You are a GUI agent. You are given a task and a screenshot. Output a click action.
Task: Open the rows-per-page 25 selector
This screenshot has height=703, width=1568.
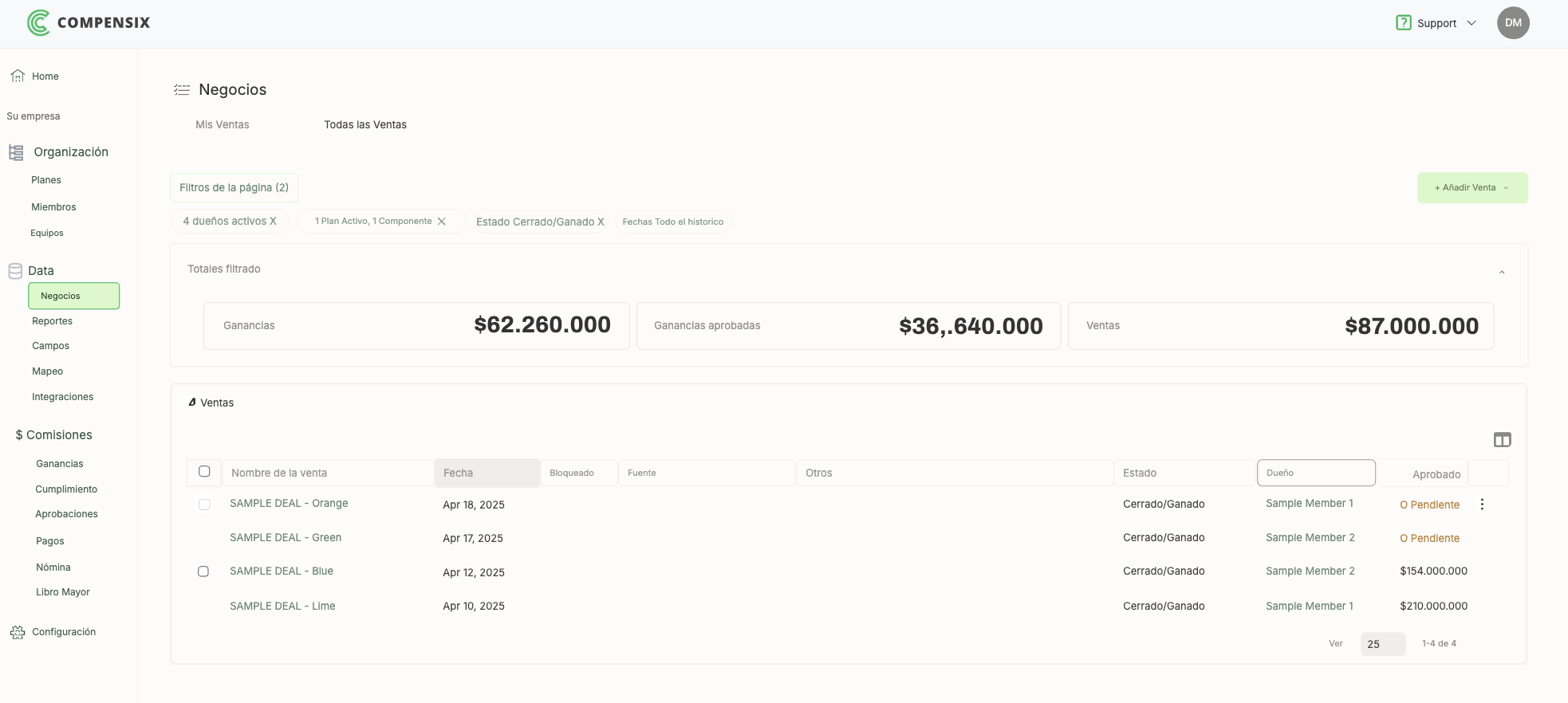click(x=1383, y=644)
